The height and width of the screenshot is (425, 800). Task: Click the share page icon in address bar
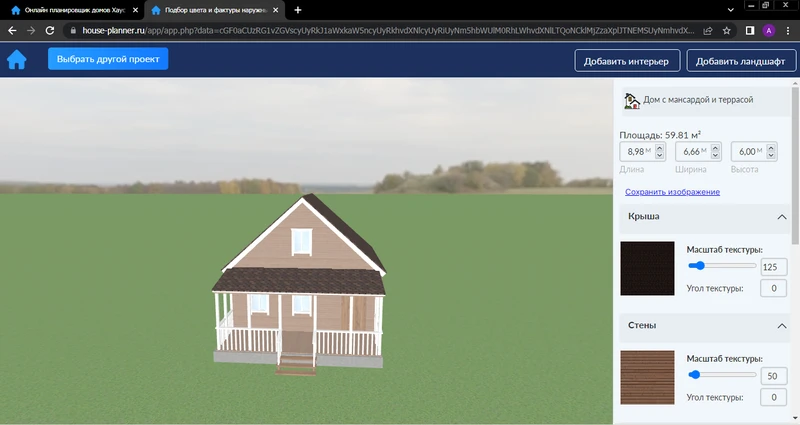[x=708, y=31]
